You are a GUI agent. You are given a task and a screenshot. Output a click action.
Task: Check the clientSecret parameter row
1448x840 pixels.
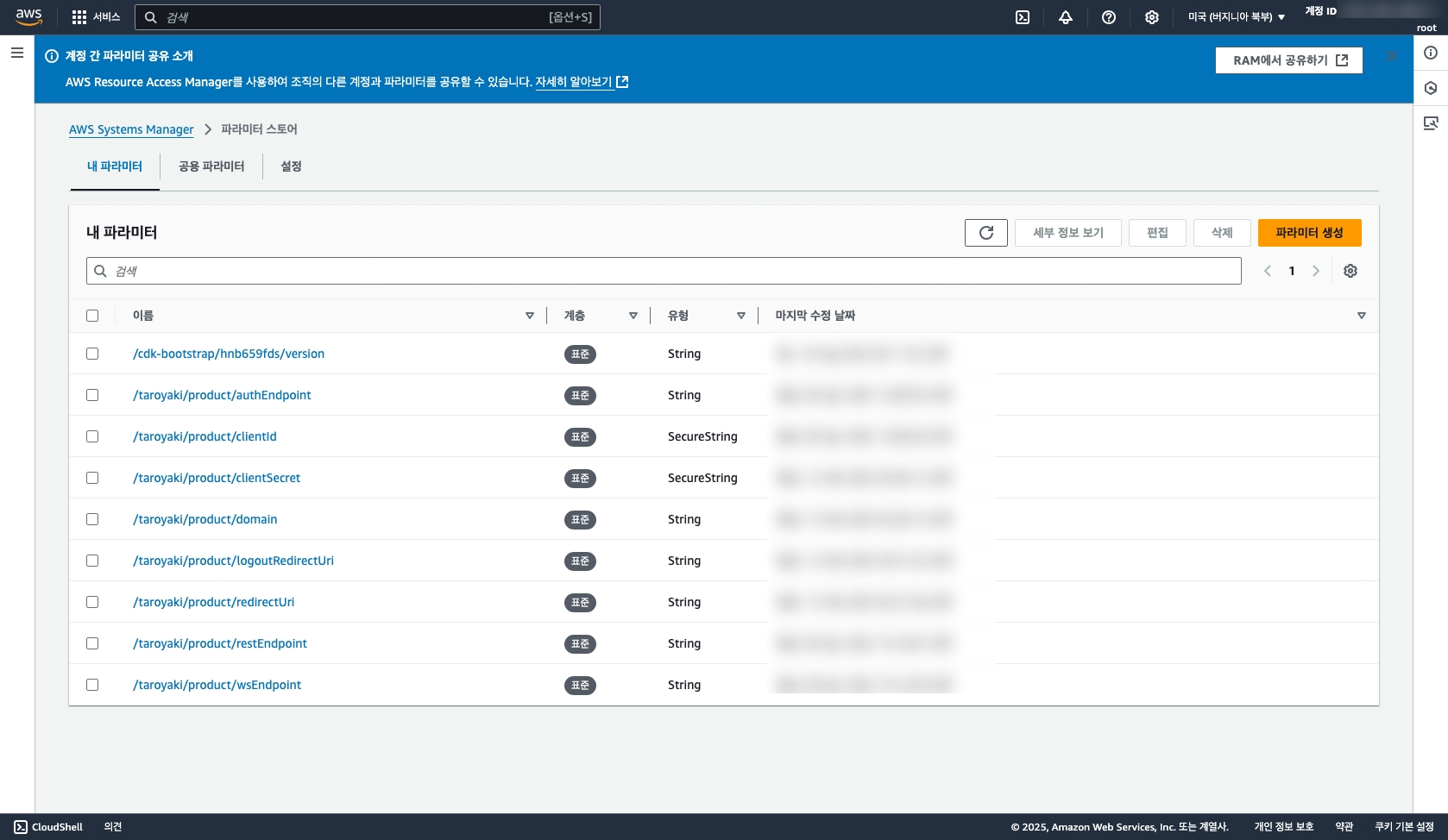92,478
